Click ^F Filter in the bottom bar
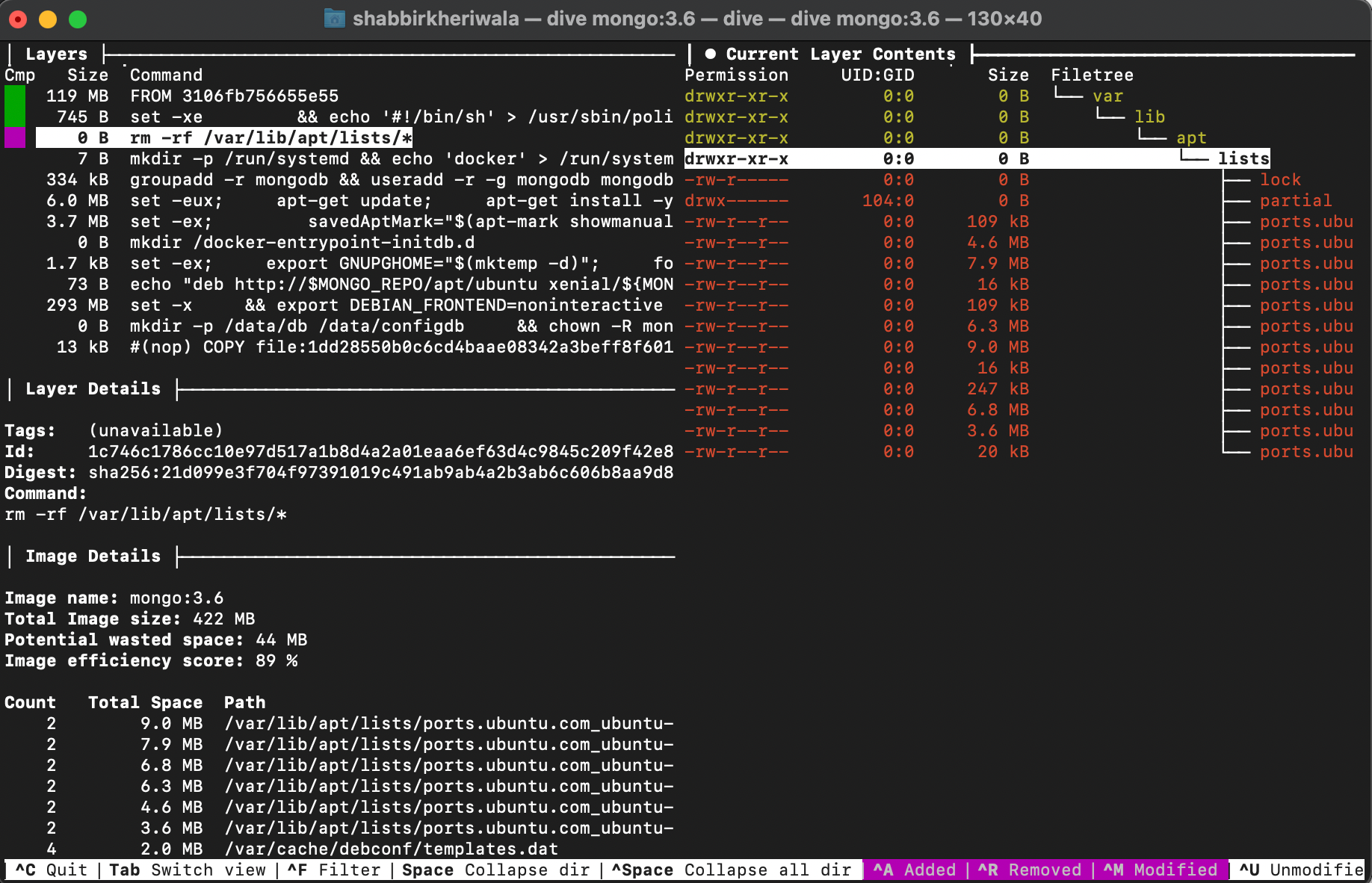 pos(334,870)
